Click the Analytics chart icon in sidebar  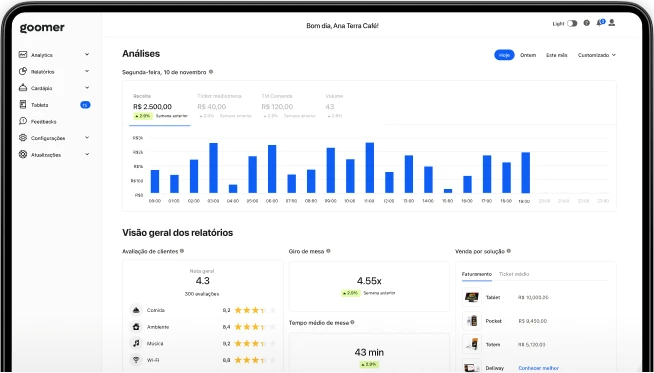pyautogui.click(x=23, y=55)
